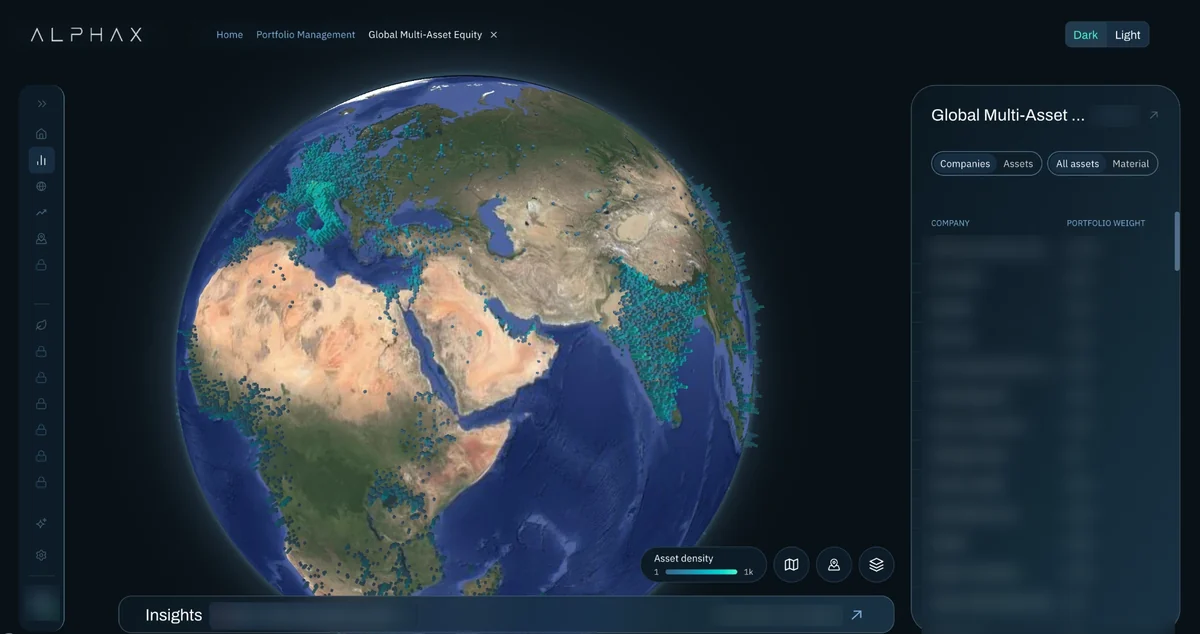Select the bar chart icon in sidebar
The image size is (1200, 634).
42,160
